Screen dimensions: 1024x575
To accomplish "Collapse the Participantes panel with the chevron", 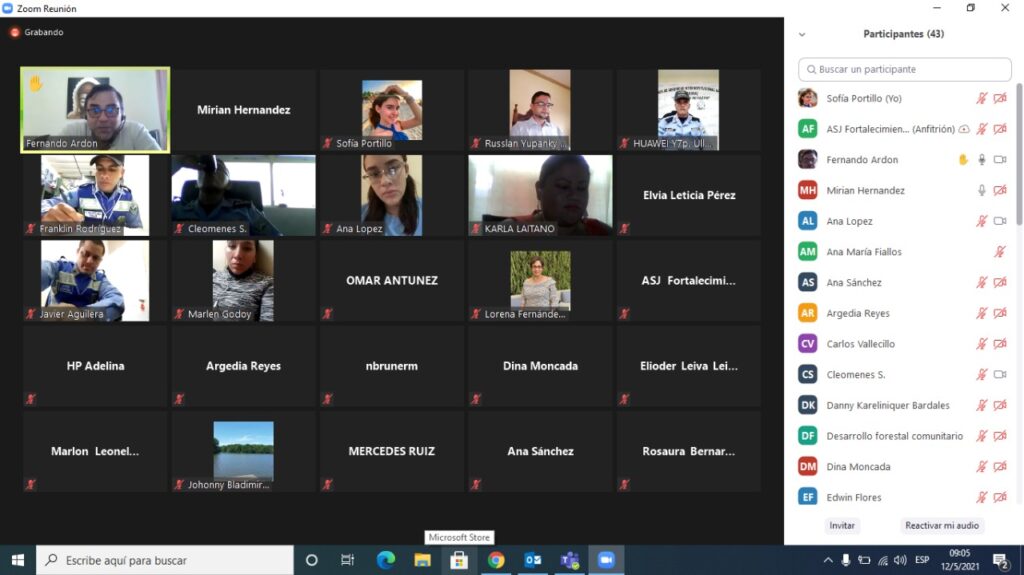I will pyautogui.click(x=801, y=34).
